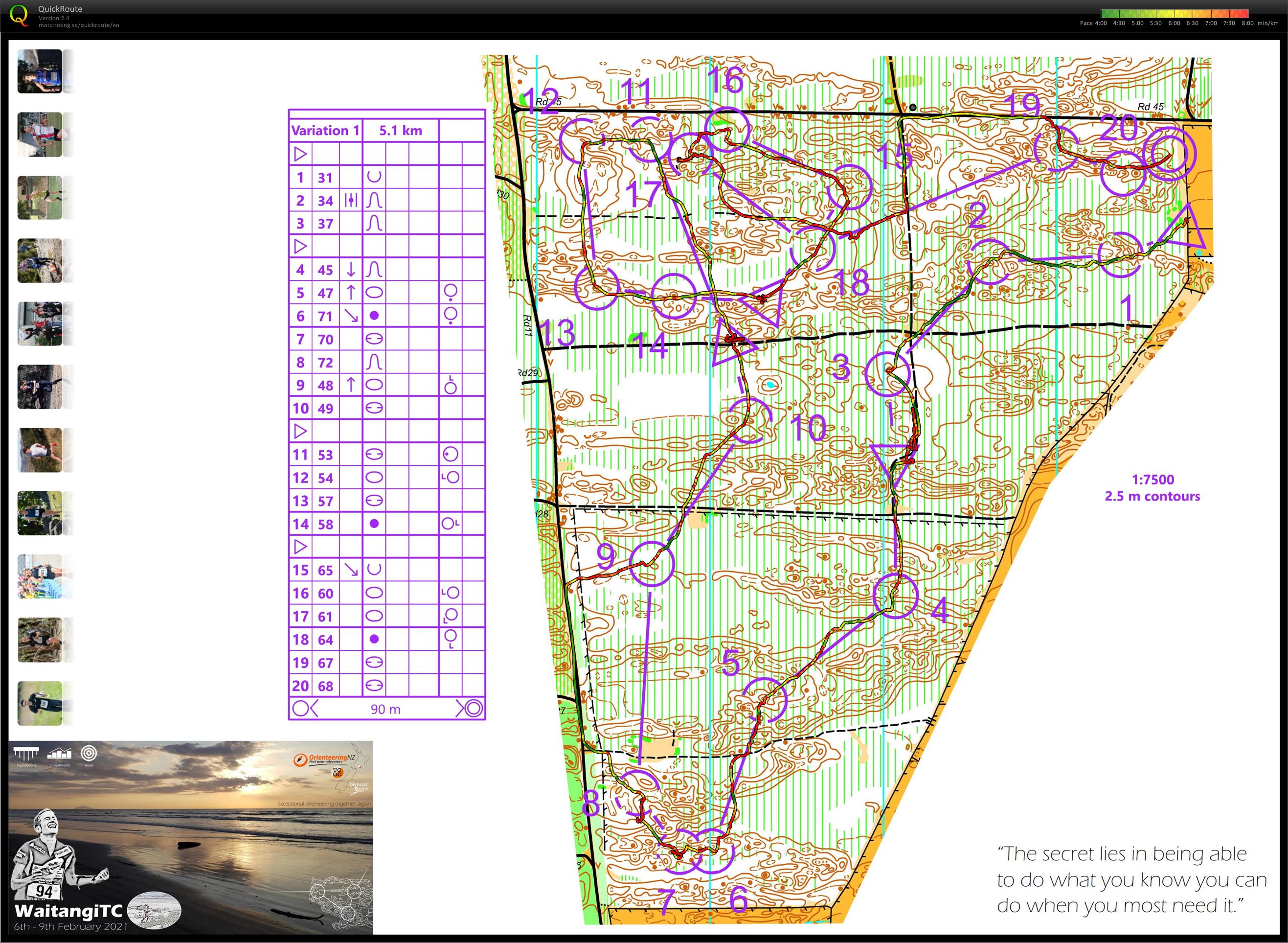
Task: Click the solid dot symbol in row 18
Action: [374, 639]
